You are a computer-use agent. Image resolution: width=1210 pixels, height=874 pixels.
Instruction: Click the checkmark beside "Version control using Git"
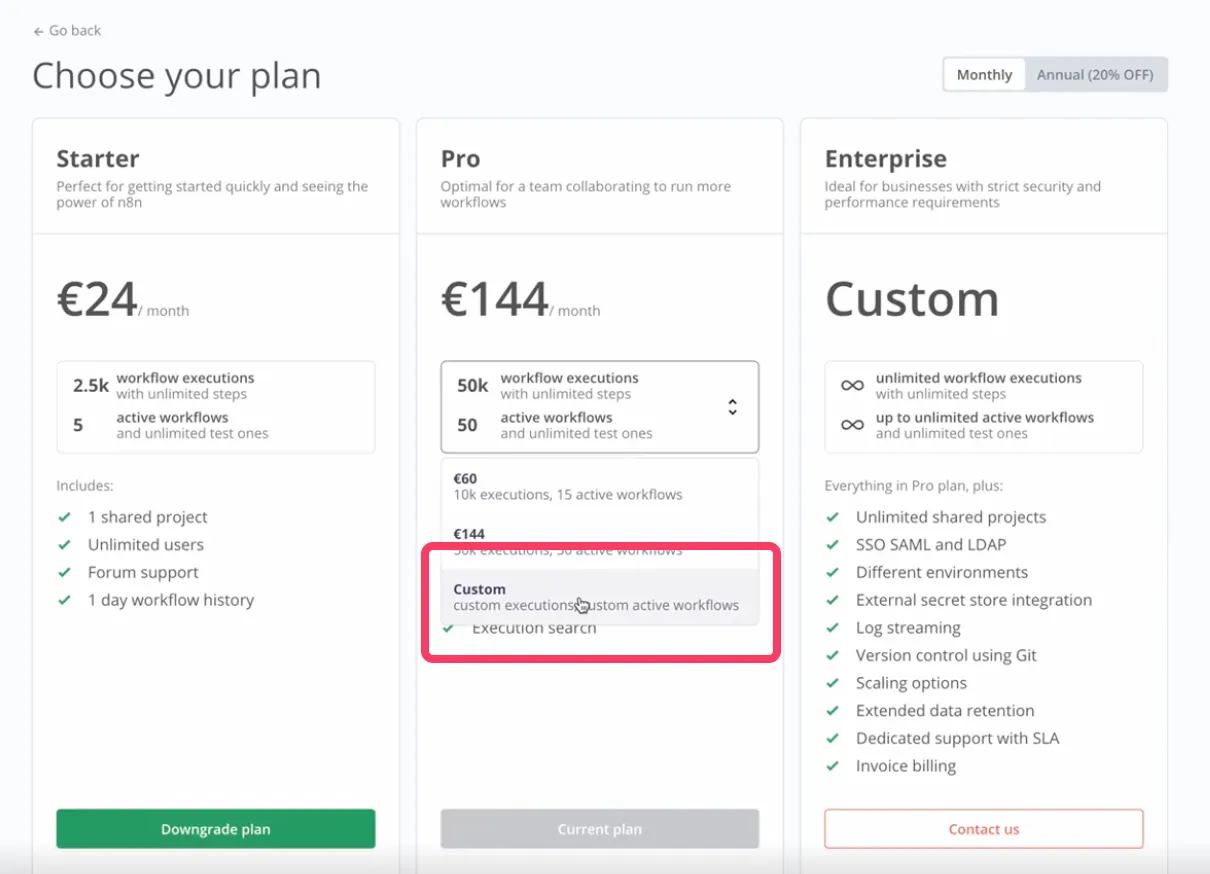click(x=832, y=655)
